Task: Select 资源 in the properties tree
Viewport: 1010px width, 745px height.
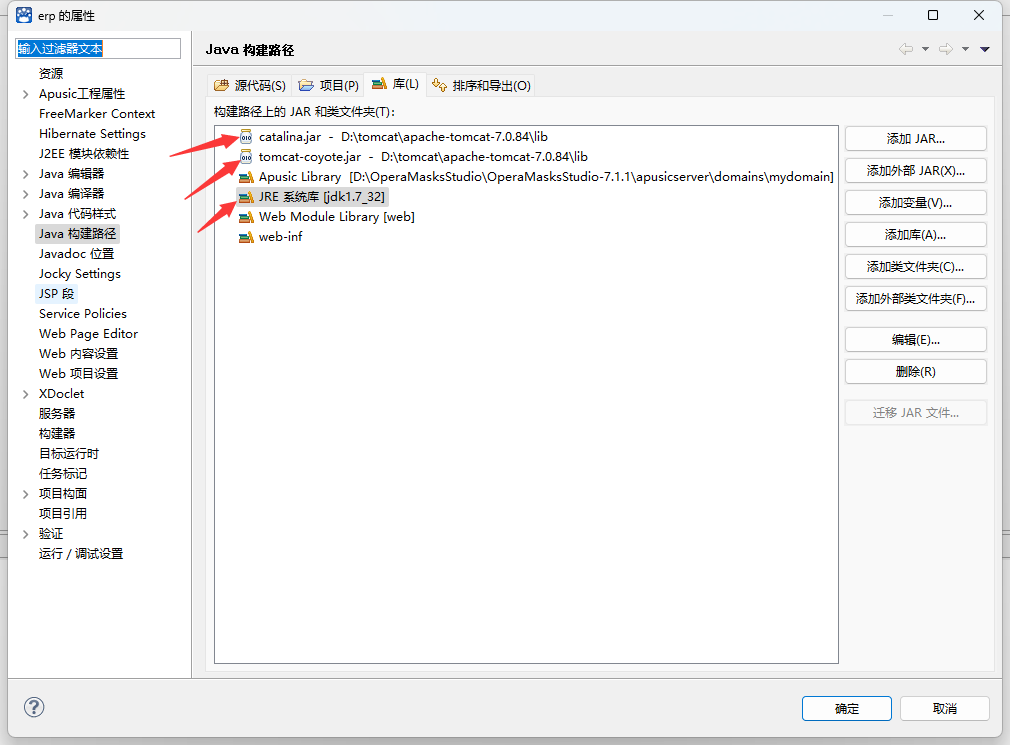Action: point(51,73)
